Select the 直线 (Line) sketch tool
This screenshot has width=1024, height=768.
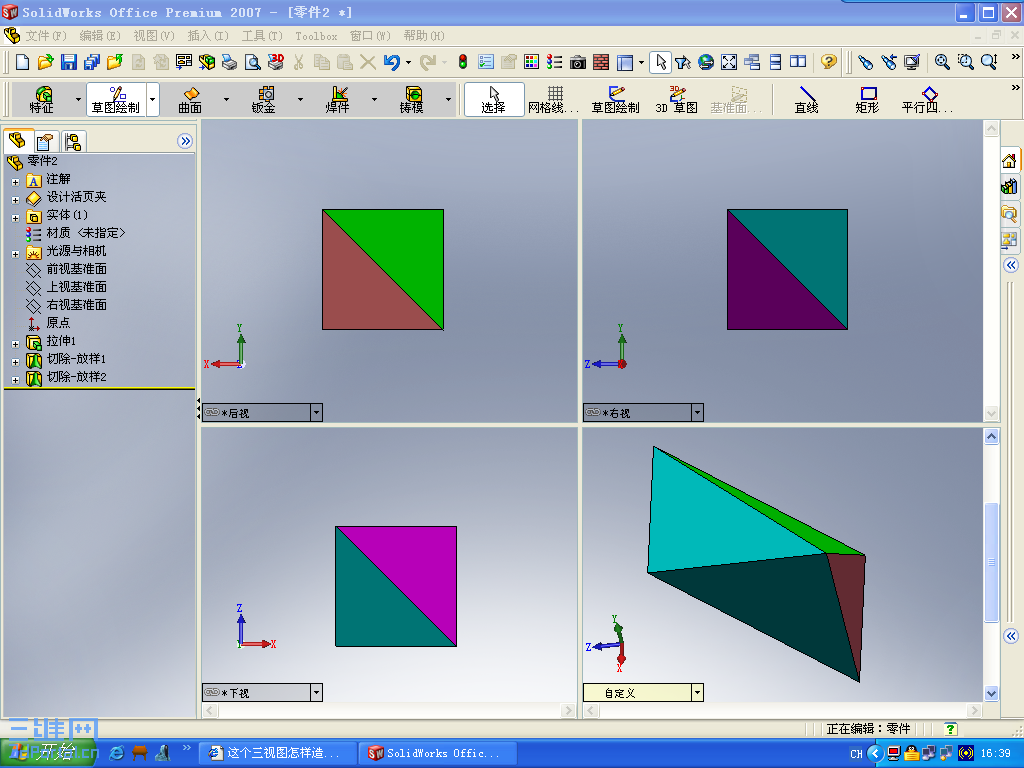coord(806,100)
